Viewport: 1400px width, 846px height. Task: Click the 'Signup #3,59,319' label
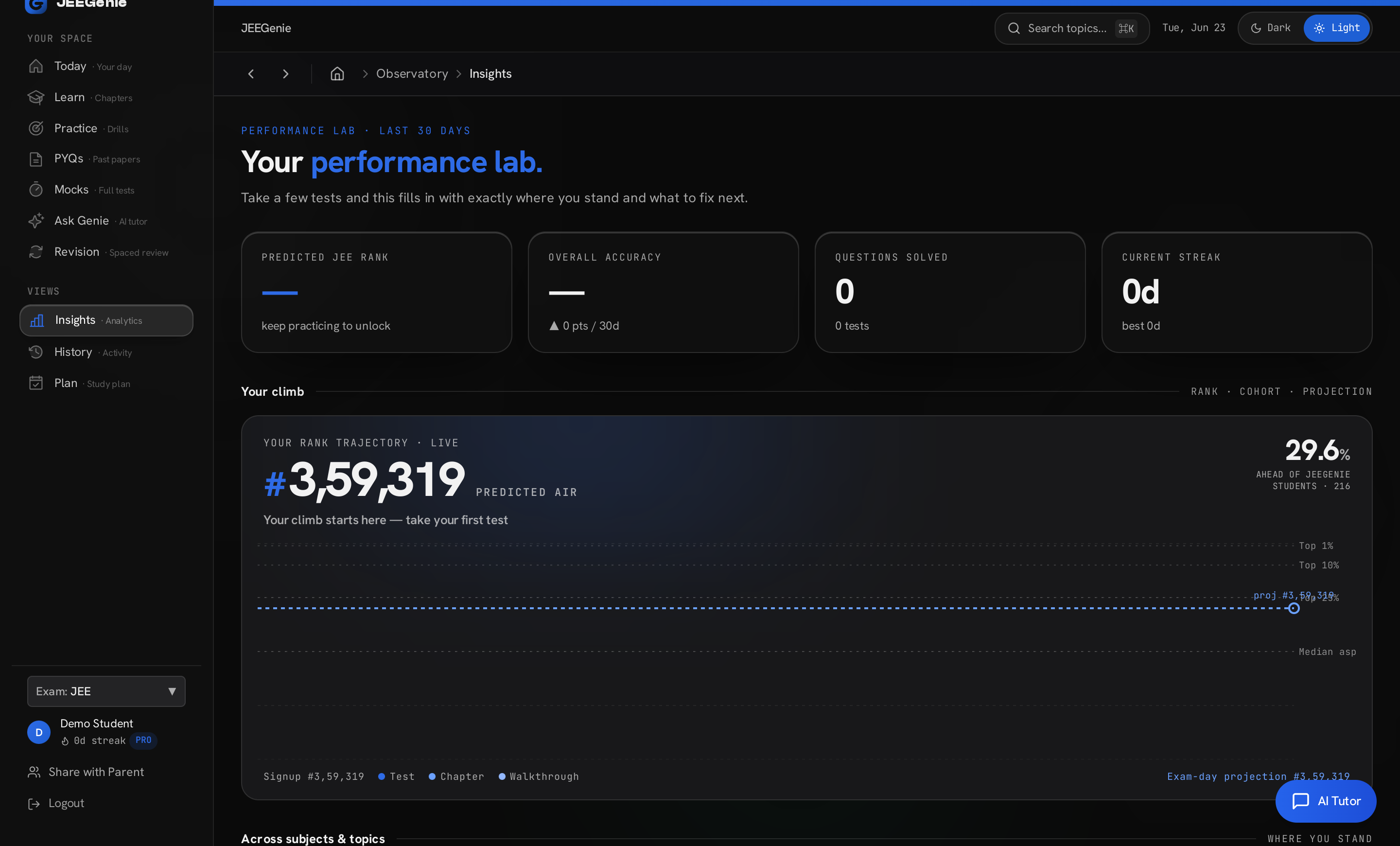(314, 776)
